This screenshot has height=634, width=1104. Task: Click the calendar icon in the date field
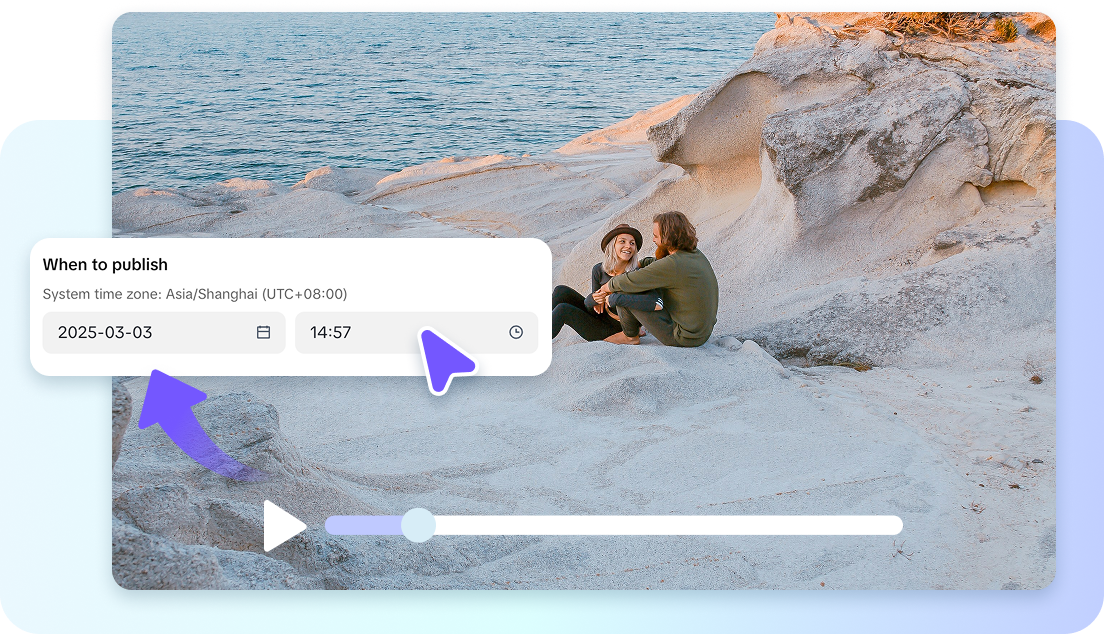point(263,332)
